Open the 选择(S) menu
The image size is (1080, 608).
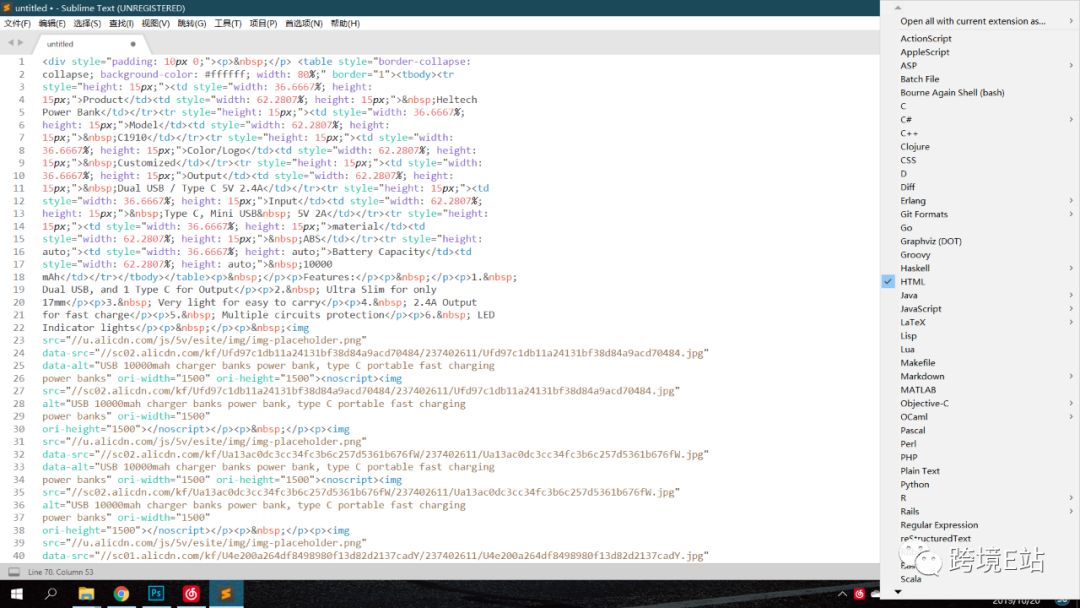point(87,23)
